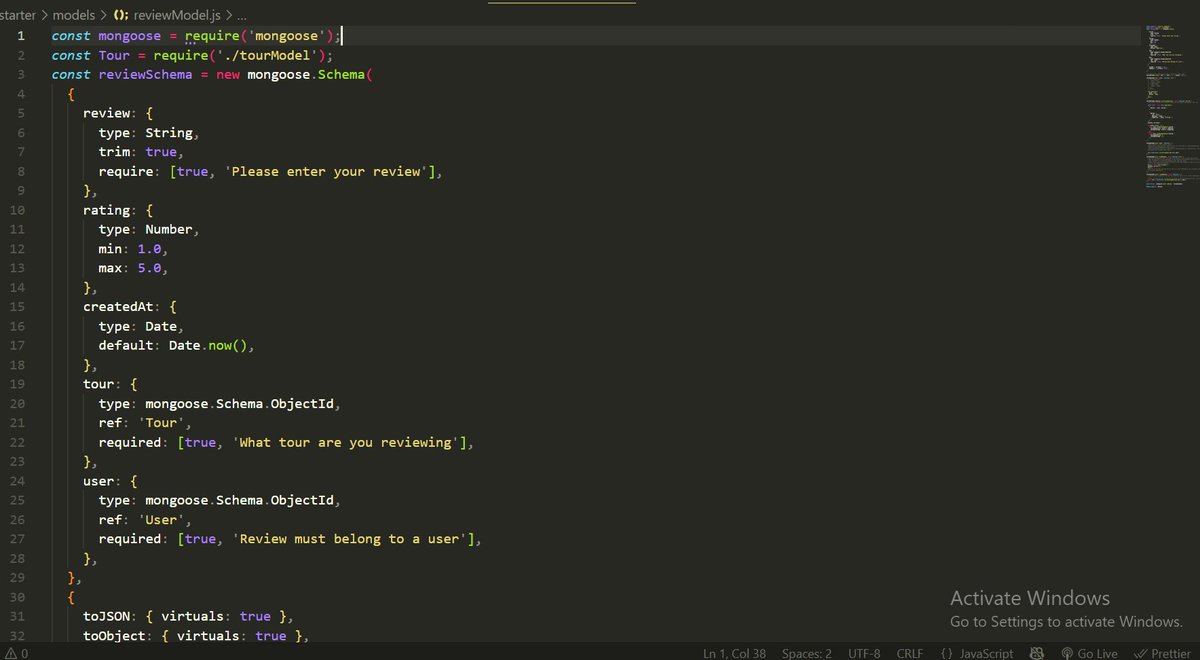This screenshot has width=1200, height=660.
Task: Change the CRLF end-of-line sequence
Action: pyautogui.click(x=910, y=653)
